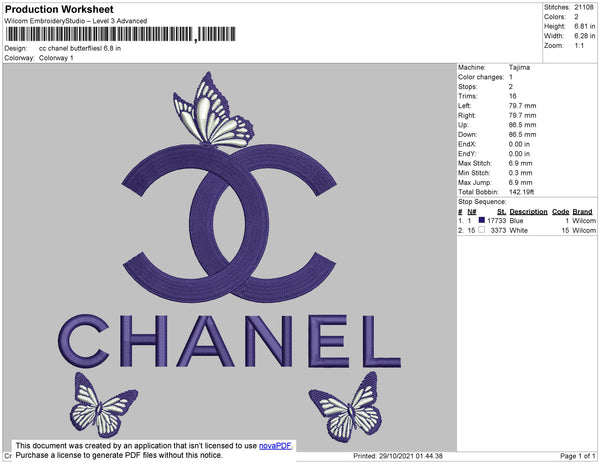This screenshot has height=464, width=600.
Task: Click the novaPDF hyperlink
Action: tap(275, 446)
